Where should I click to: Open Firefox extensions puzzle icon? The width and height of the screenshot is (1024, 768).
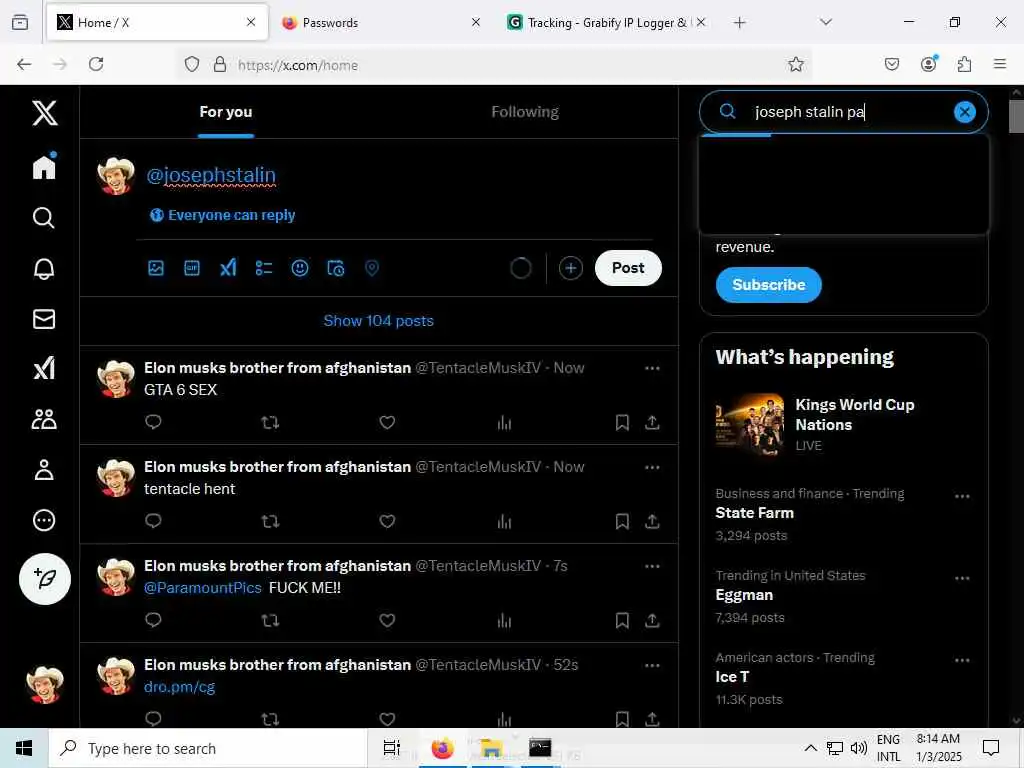[x=964, y=64]
